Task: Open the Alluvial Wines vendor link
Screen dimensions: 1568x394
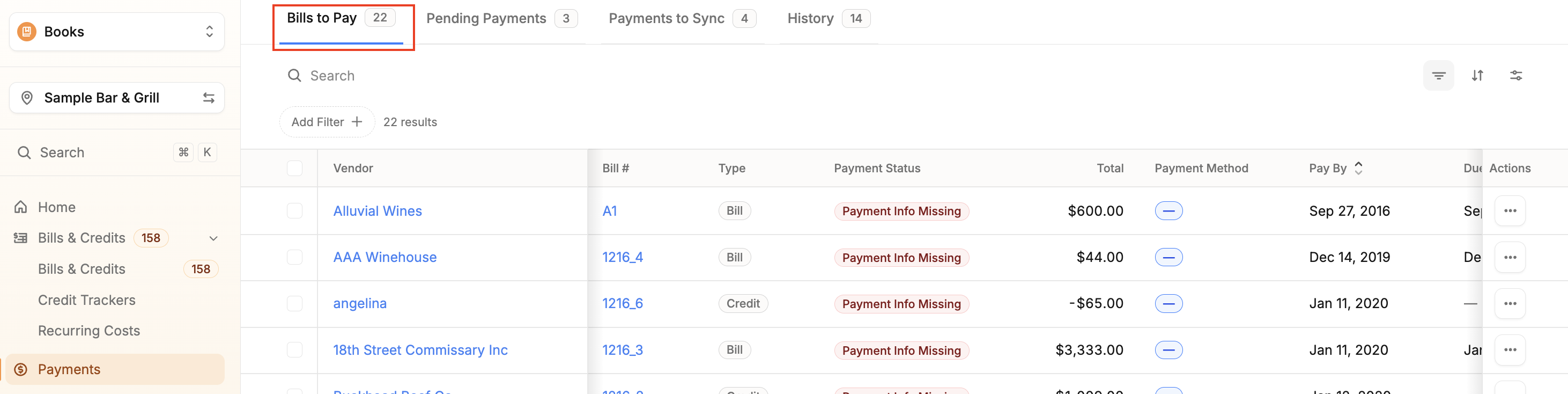Action: coord(378,211)
